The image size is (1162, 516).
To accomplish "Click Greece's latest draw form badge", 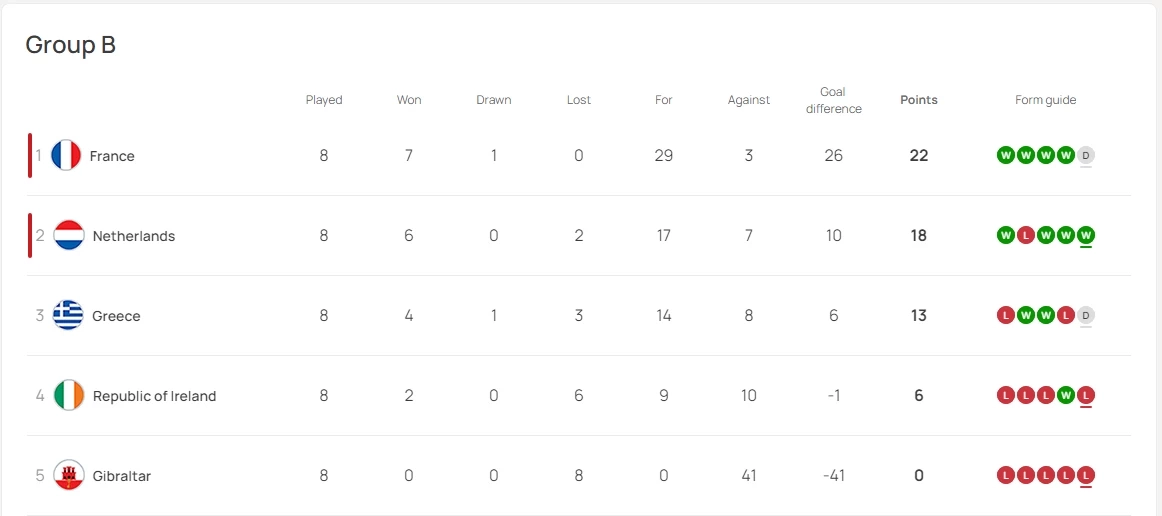I will point(1086,315).
